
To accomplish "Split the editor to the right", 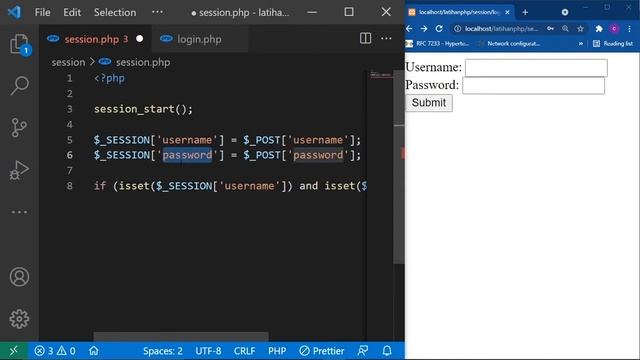I will [365, 38].
